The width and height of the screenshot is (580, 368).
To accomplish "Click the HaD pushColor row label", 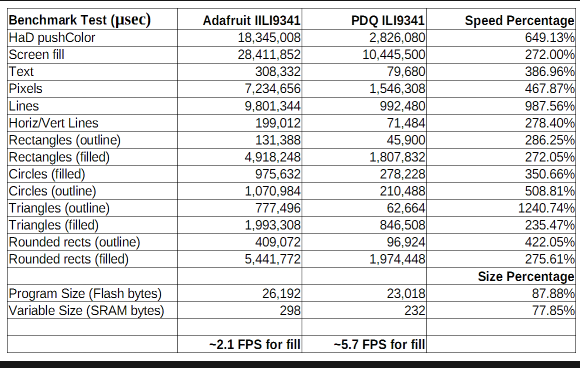I will 52,38.
